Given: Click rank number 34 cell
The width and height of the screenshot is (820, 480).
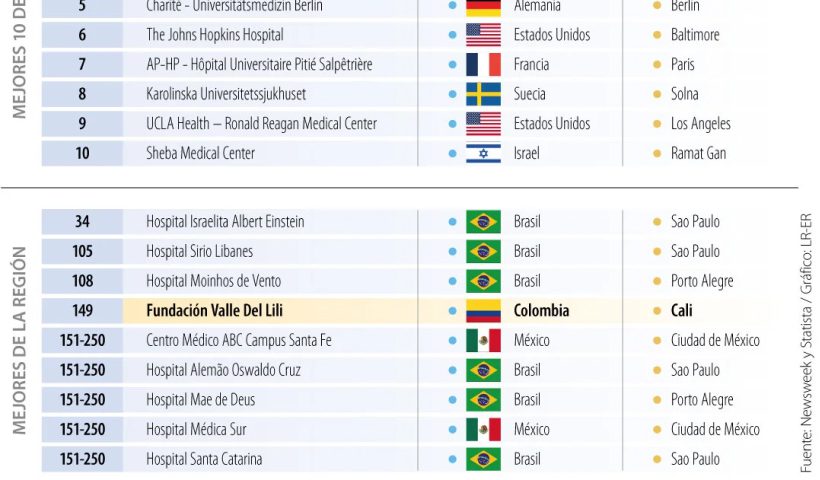Looking at the screenshot, I should point(82,222).
